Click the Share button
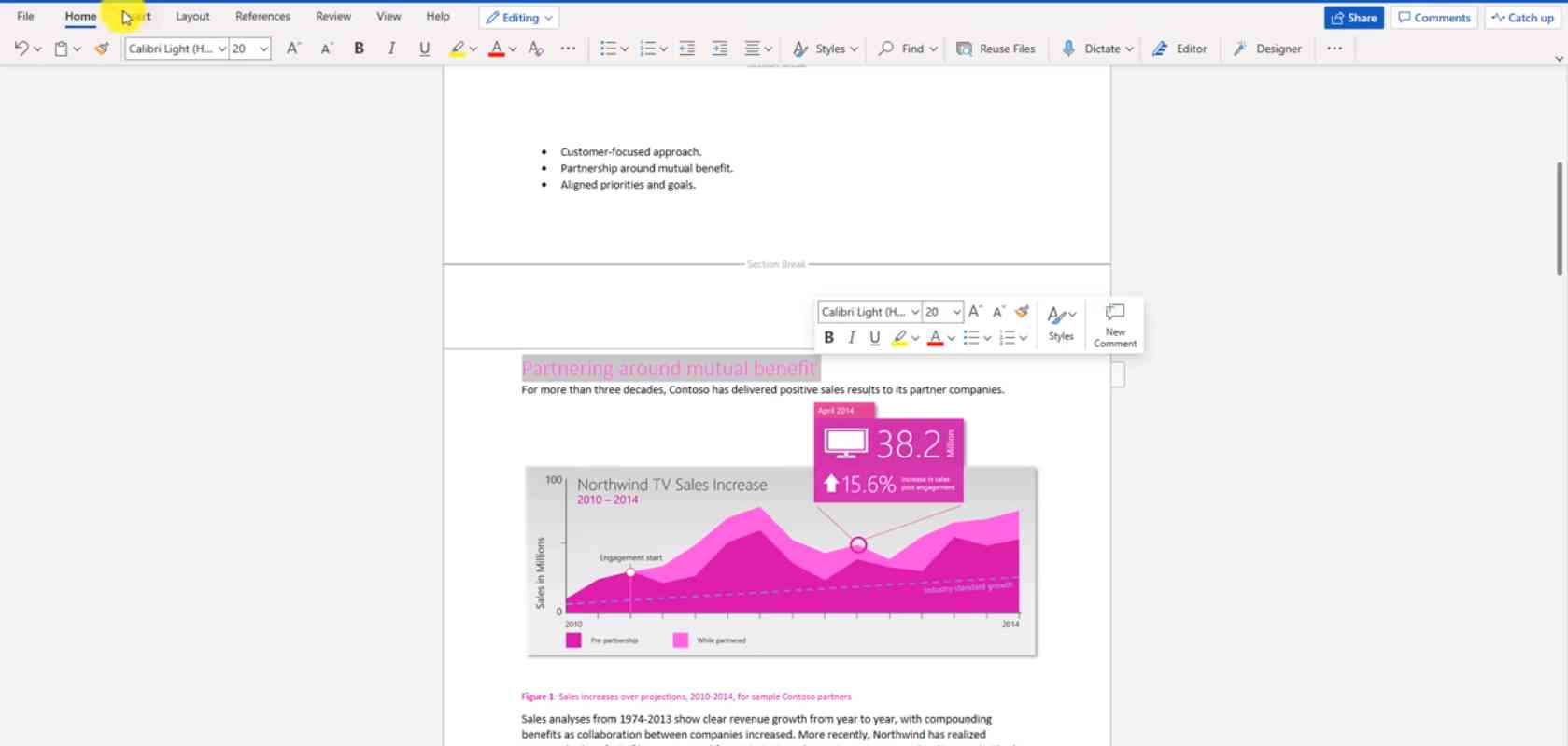 pyautogui.click(x=1353, y=18)
